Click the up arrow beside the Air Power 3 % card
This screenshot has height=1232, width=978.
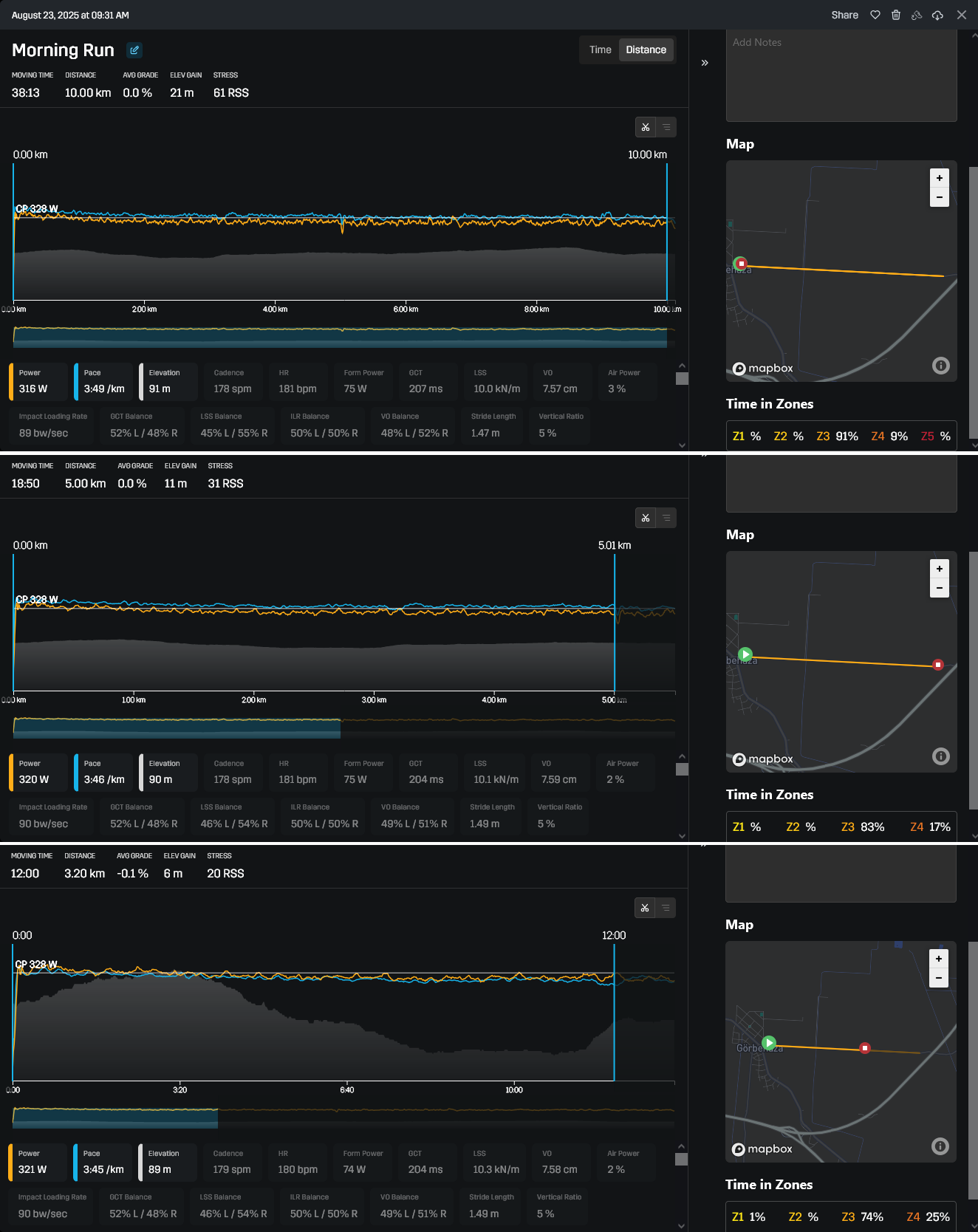682,366
